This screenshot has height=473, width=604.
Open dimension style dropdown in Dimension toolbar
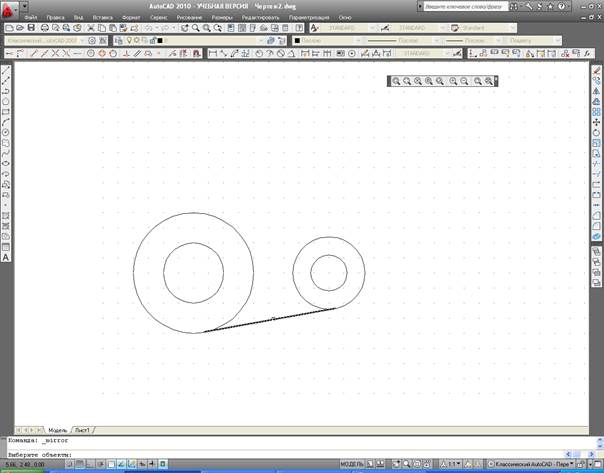(x=447, y=54)
